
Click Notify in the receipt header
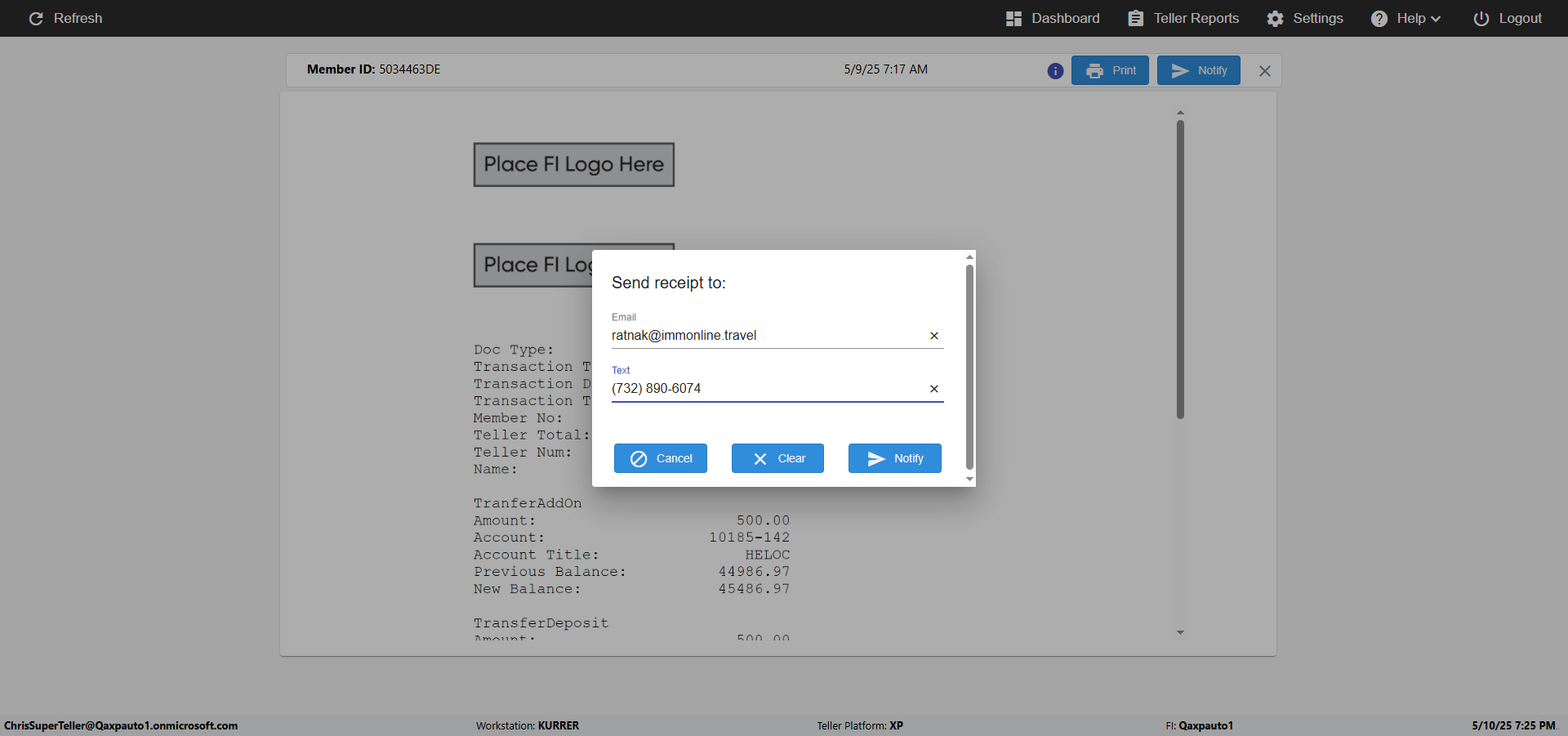(1199, 70)
